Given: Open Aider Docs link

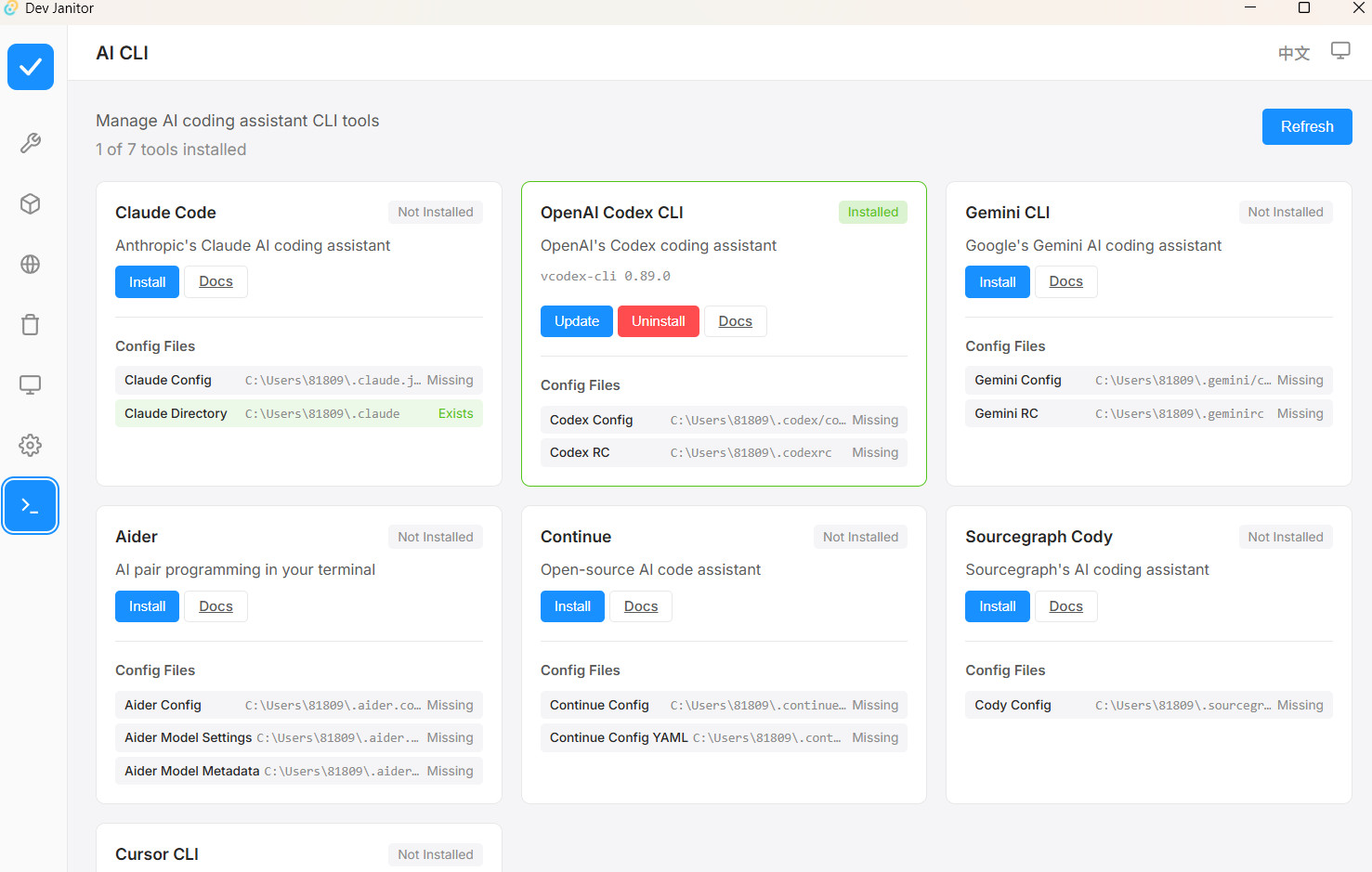Looking at the screenshot, I should pos(216,606).
